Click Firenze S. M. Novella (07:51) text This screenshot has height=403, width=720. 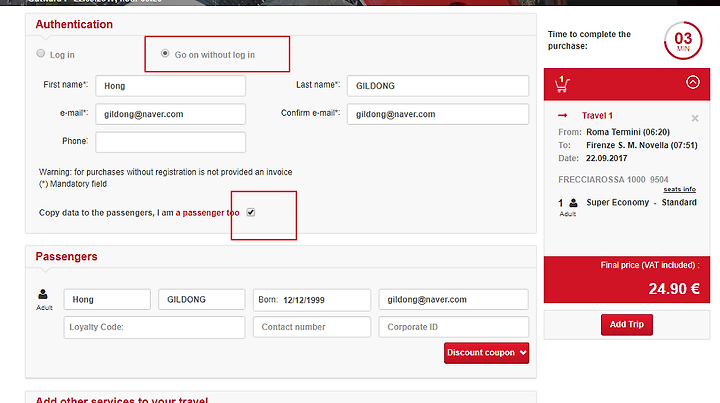pos(641,146)
